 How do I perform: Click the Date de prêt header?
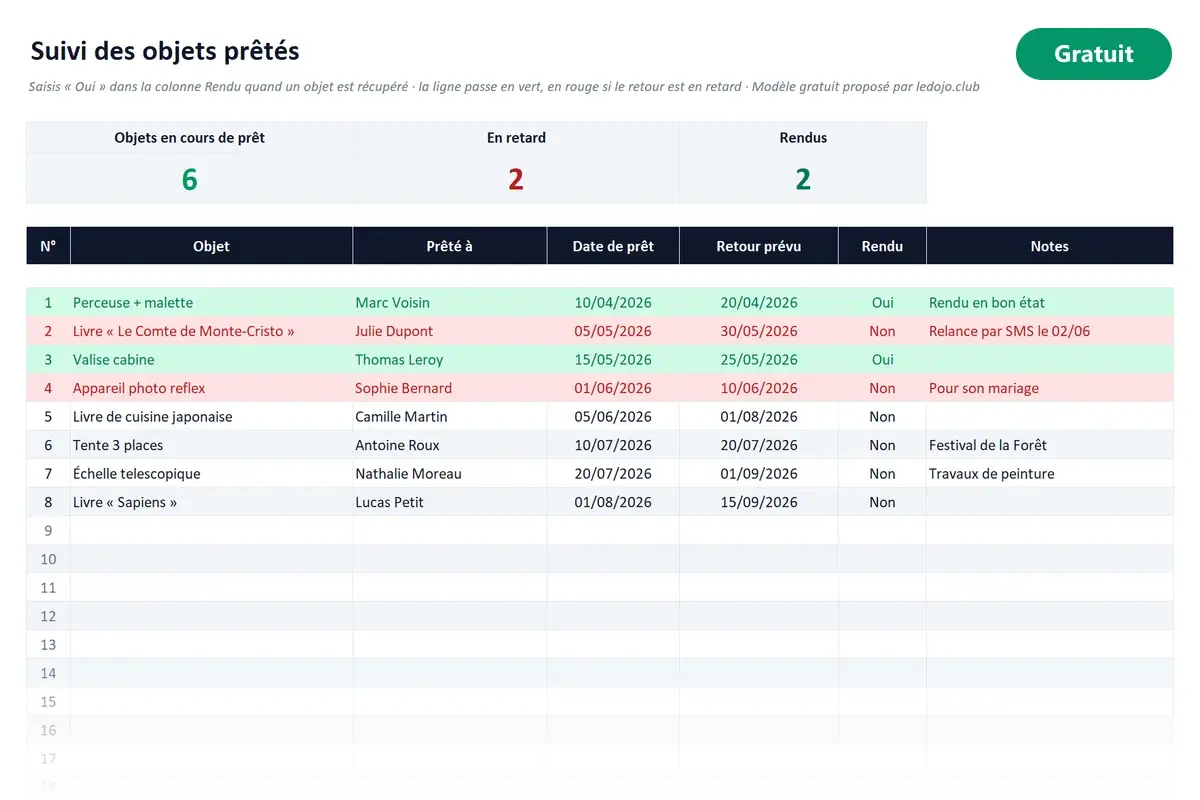(613, 246)
